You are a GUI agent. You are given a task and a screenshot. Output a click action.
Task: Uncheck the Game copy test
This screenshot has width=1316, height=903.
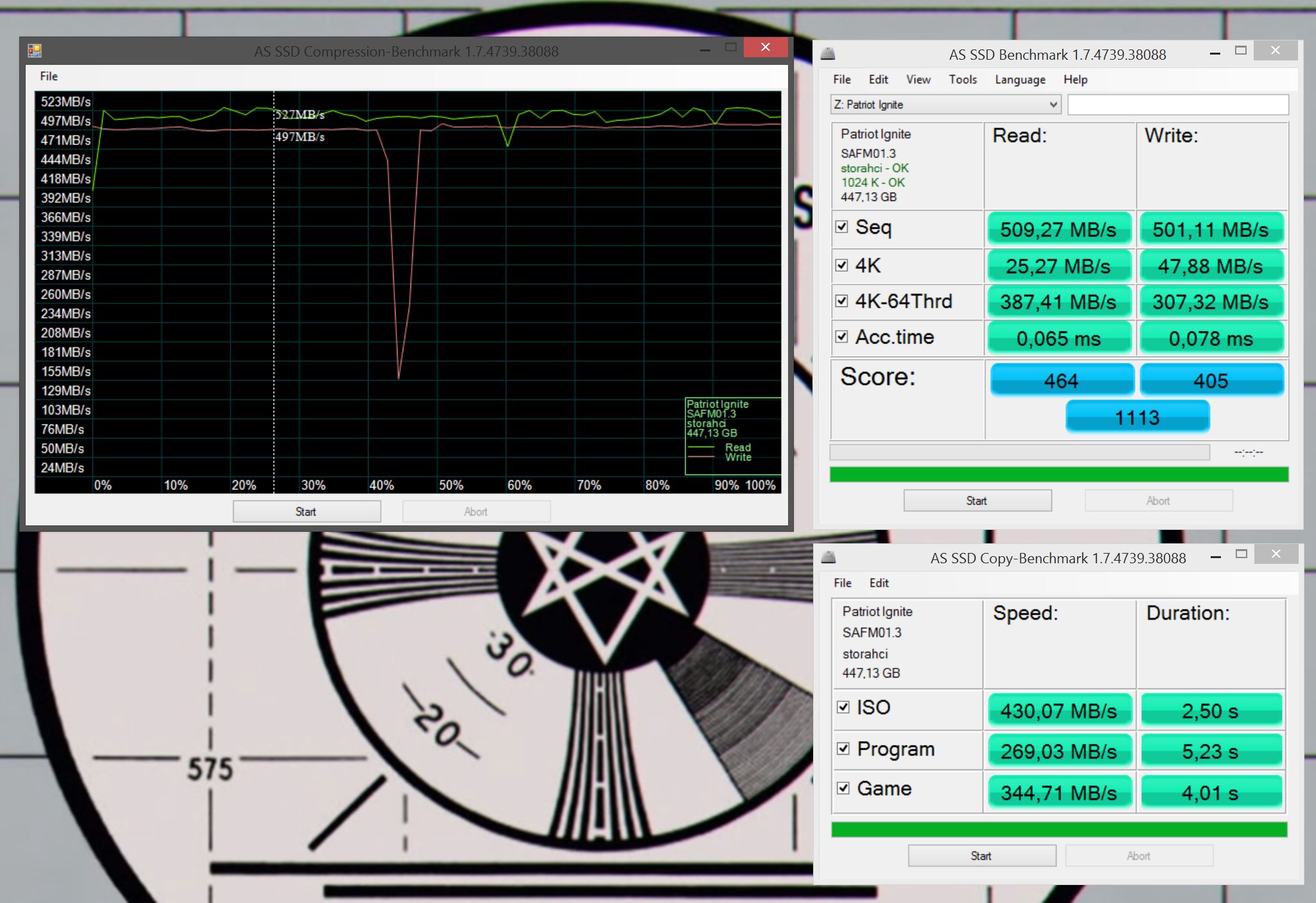pos(843,788)
